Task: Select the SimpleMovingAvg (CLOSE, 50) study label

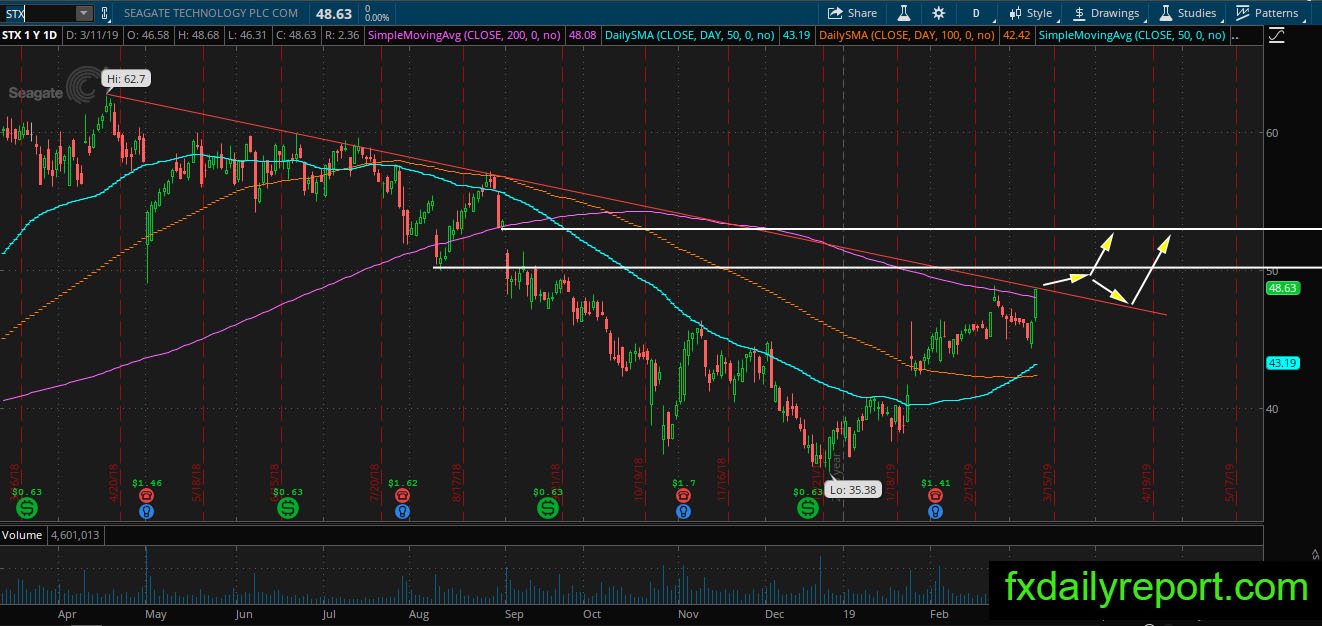Action: tap(1131, 35)
